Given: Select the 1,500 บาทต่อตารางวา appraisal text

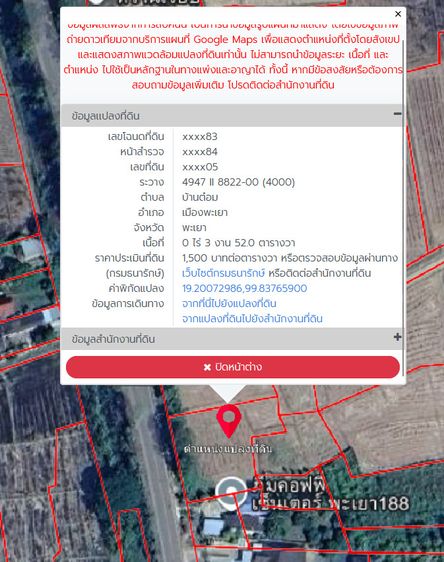Looking at the screenshot, I should 229,258.
